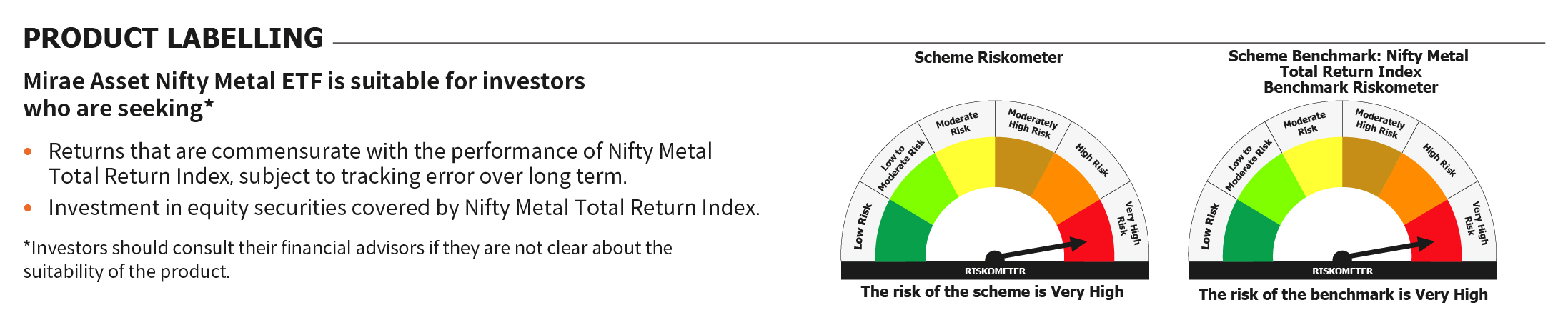
Task: Click the PRODUCT LABELLING heading
Action: click(173, 38)
